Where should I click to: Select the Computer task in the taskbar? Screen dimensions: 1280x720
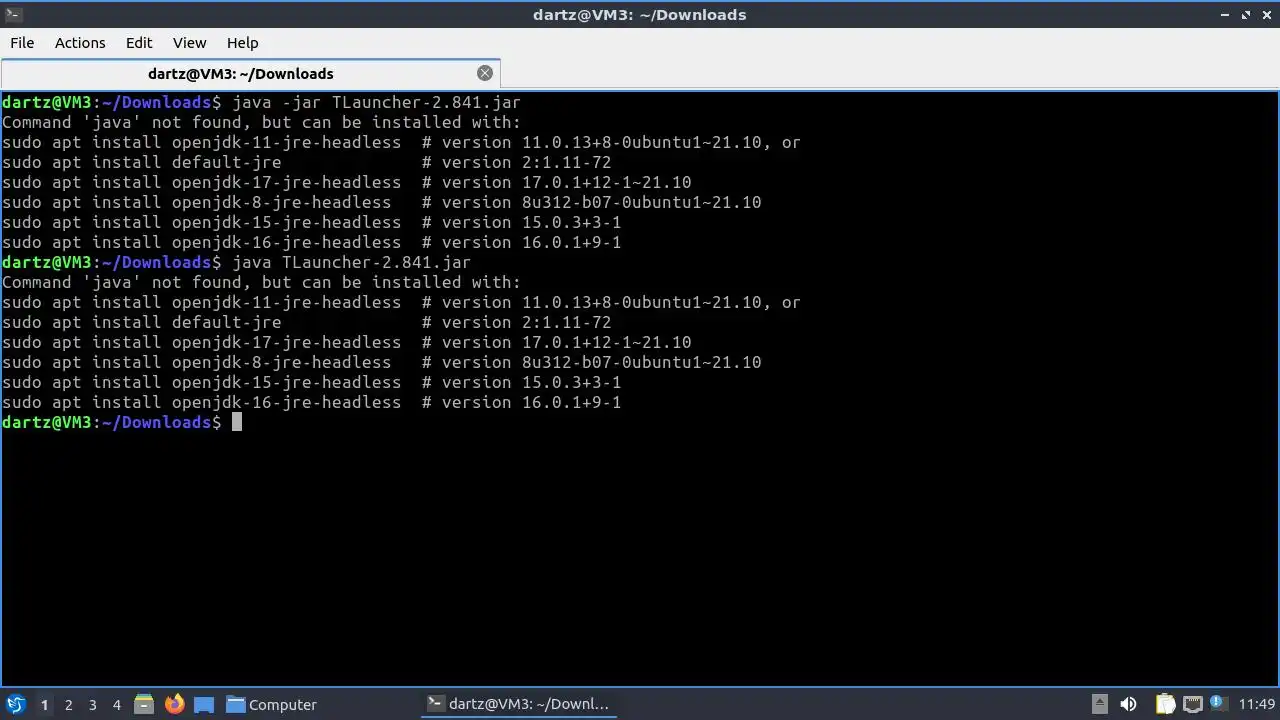[271, 704]
